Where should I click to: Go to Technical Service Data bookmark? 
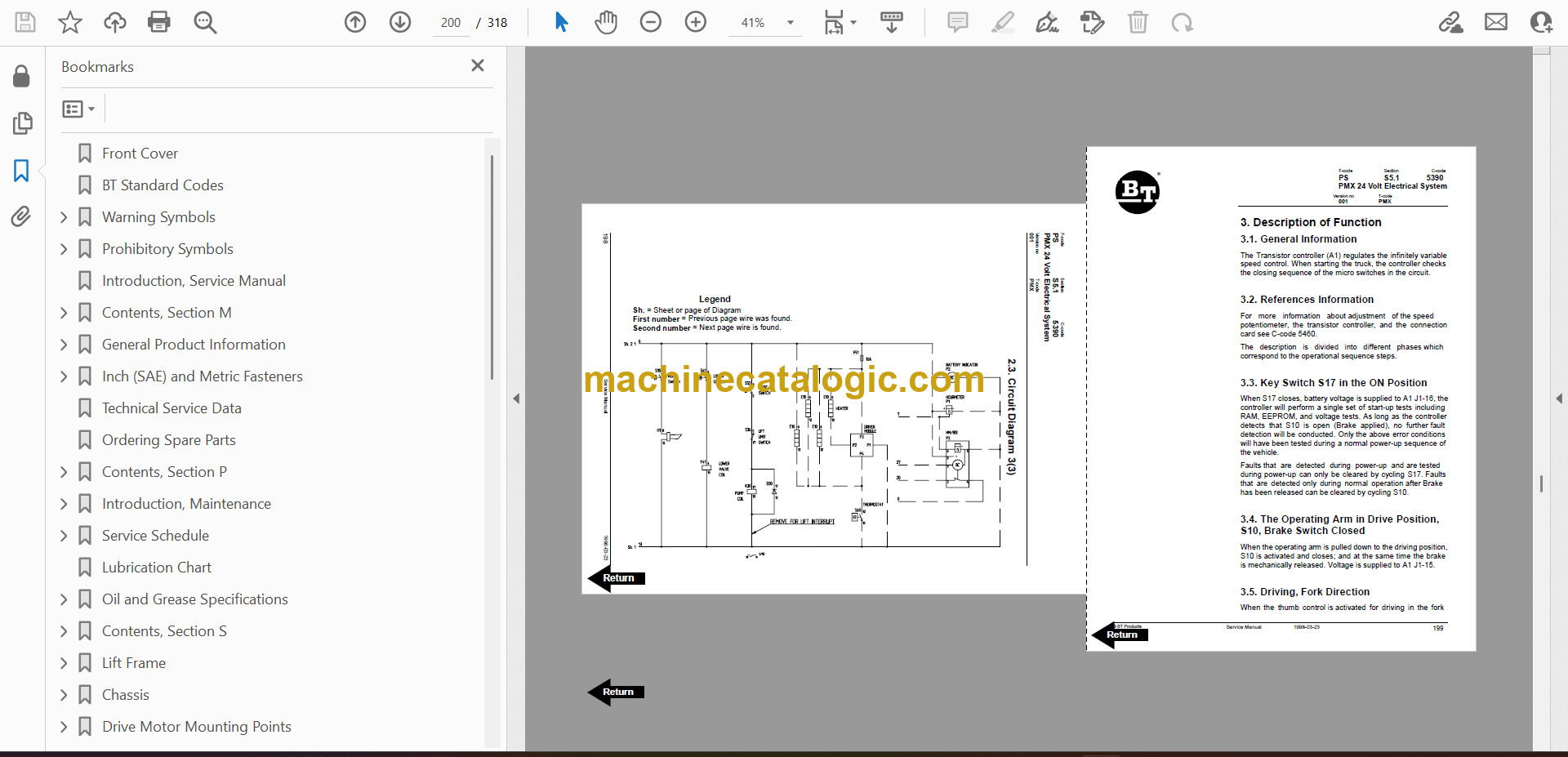(x=171, y=408)
